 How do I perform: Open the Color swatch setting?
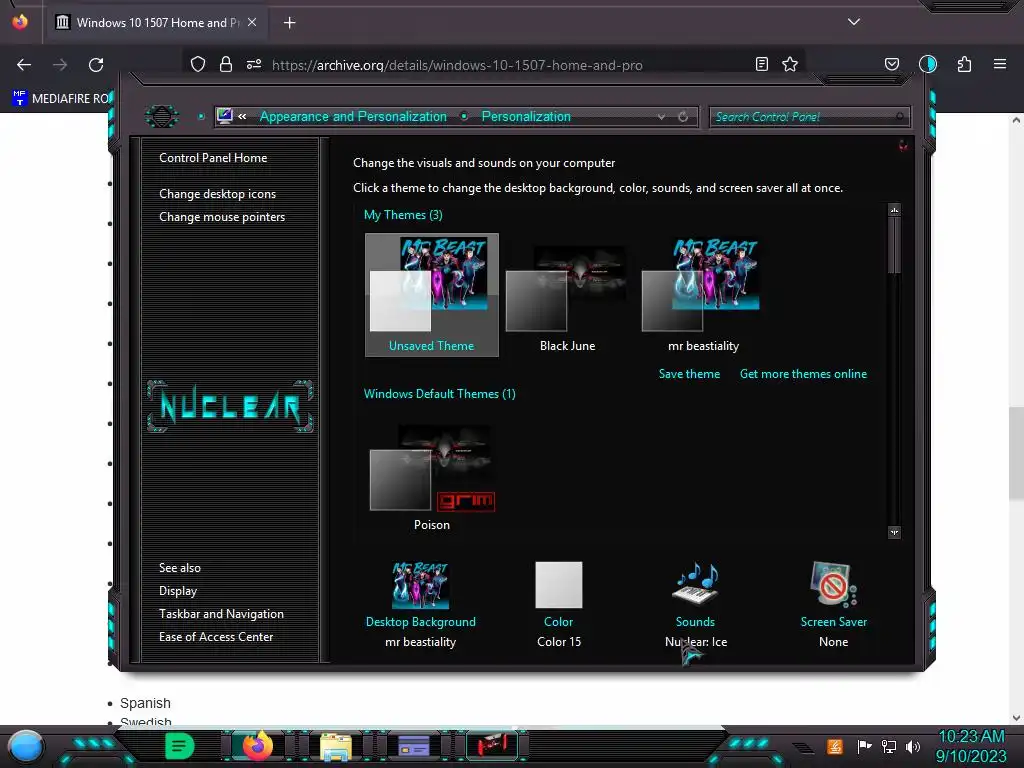click(x=558, y=585)
